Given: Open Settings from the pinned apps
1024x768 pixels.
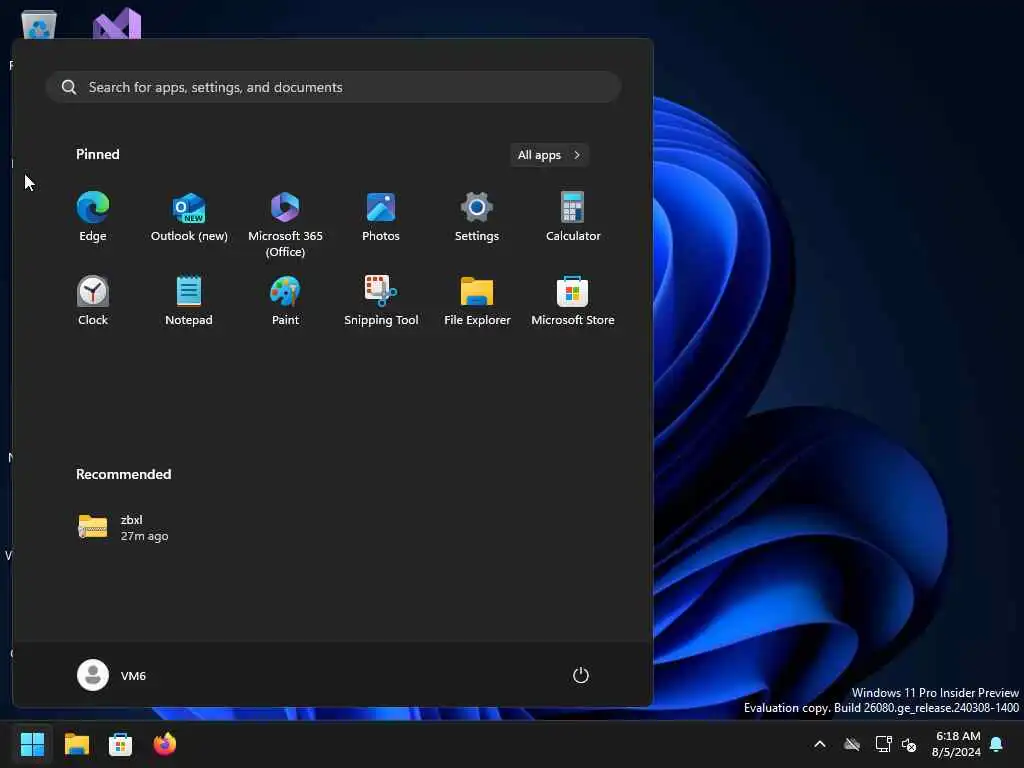Looking at the screenshot, I should (477, 217).
